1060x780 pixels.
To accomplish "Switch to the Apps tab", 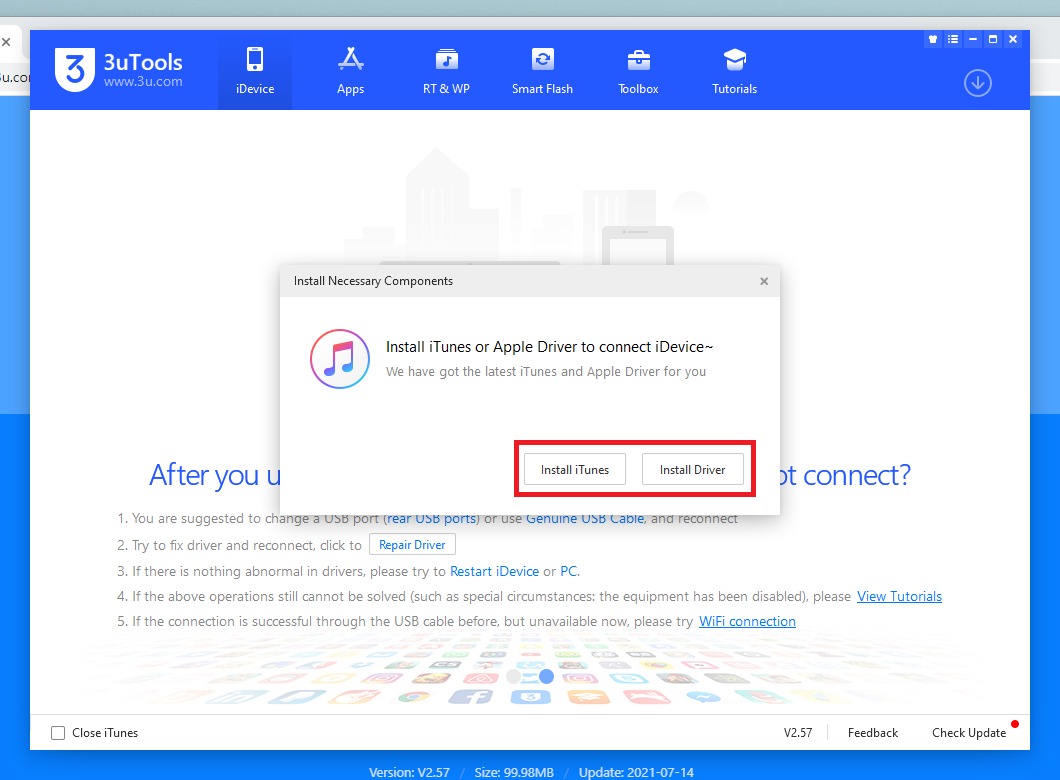I will (x=350, y=70).
